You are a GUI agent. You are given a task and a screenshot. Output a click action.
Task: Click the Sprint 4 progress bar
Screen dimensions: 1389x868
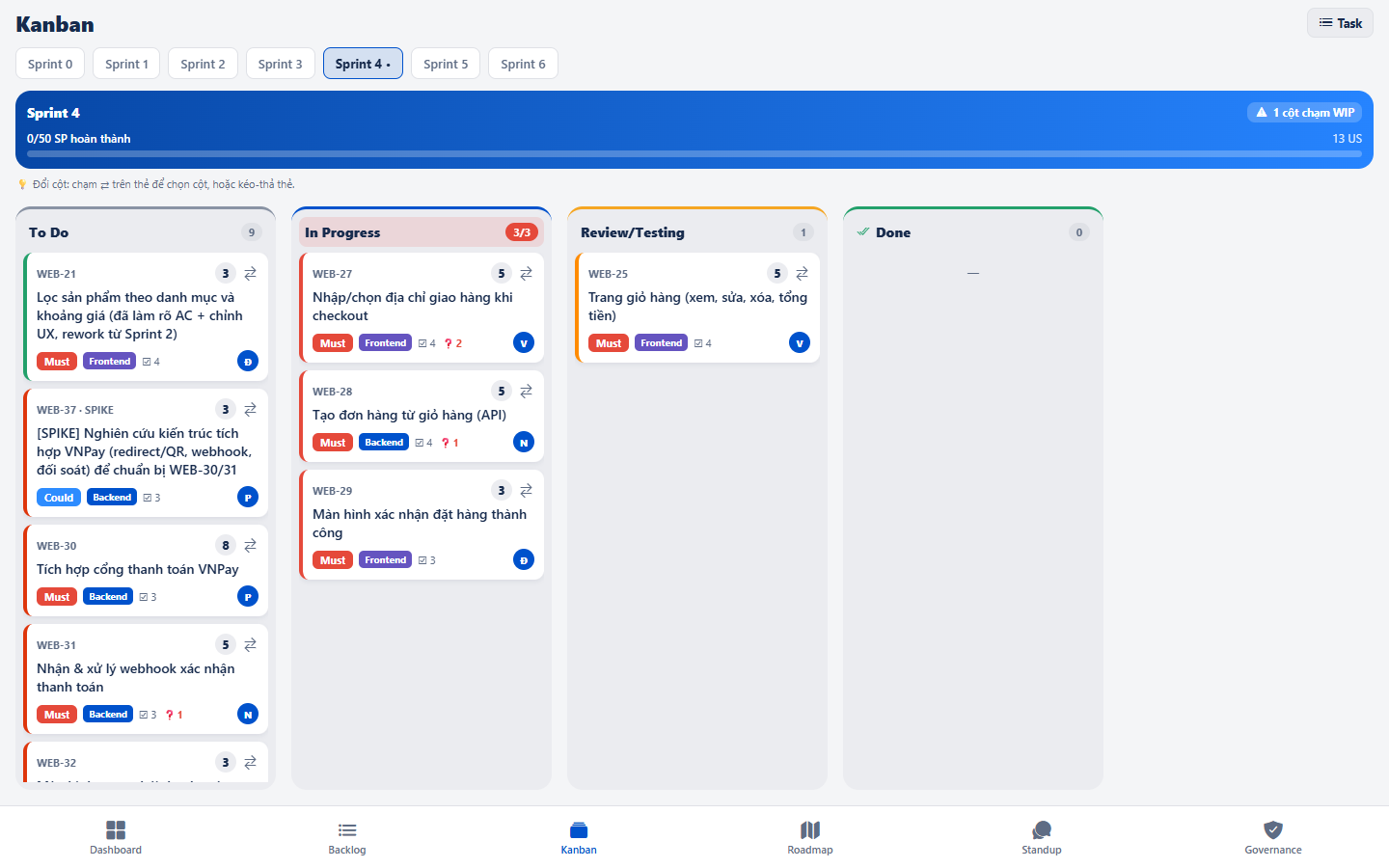point(694,153)
